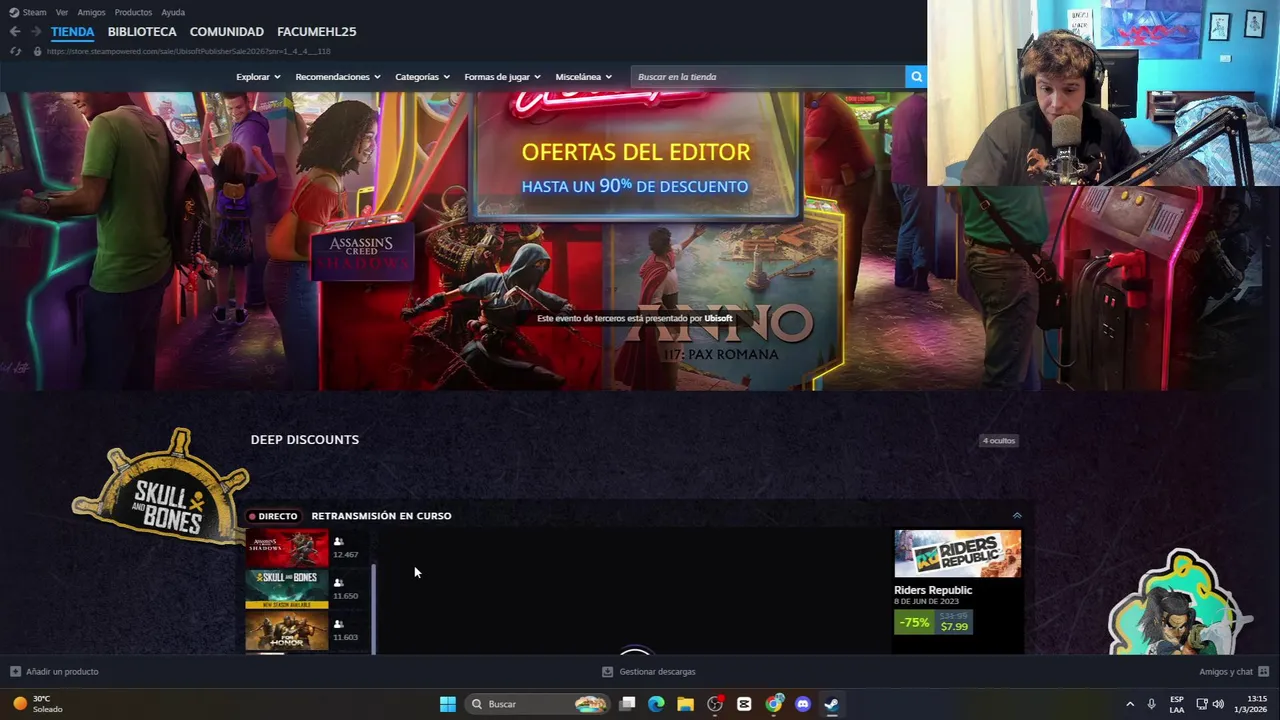Open the FACUMEHL25 profile tab
The image size is (1280, 720).
(x=317, y=32)
